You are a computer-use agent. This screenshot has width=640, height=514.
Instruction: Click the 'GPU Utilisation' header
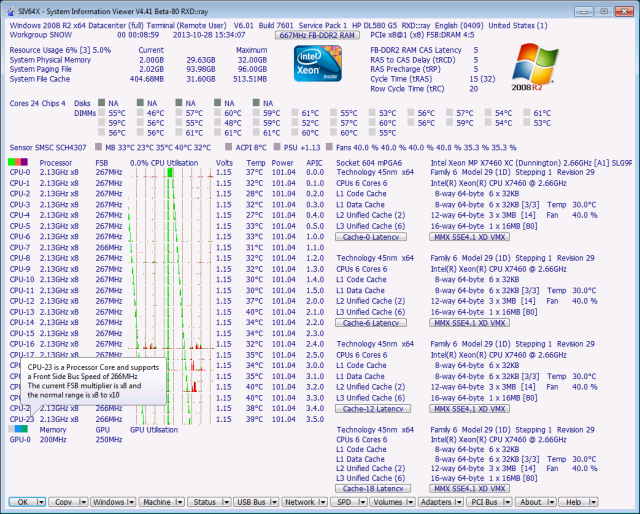coord(154,429)
